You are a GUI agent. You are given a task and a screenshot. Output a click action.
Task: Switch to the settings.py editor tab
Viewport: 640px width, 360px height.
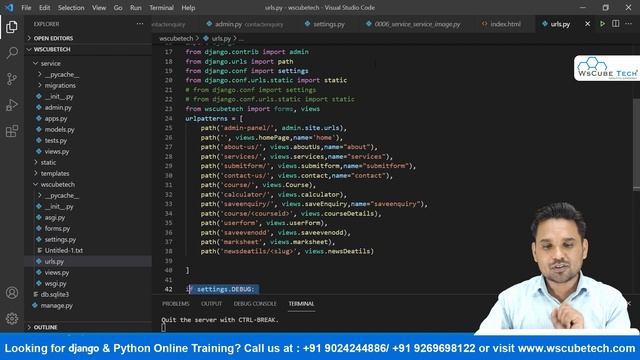point(325,24)
